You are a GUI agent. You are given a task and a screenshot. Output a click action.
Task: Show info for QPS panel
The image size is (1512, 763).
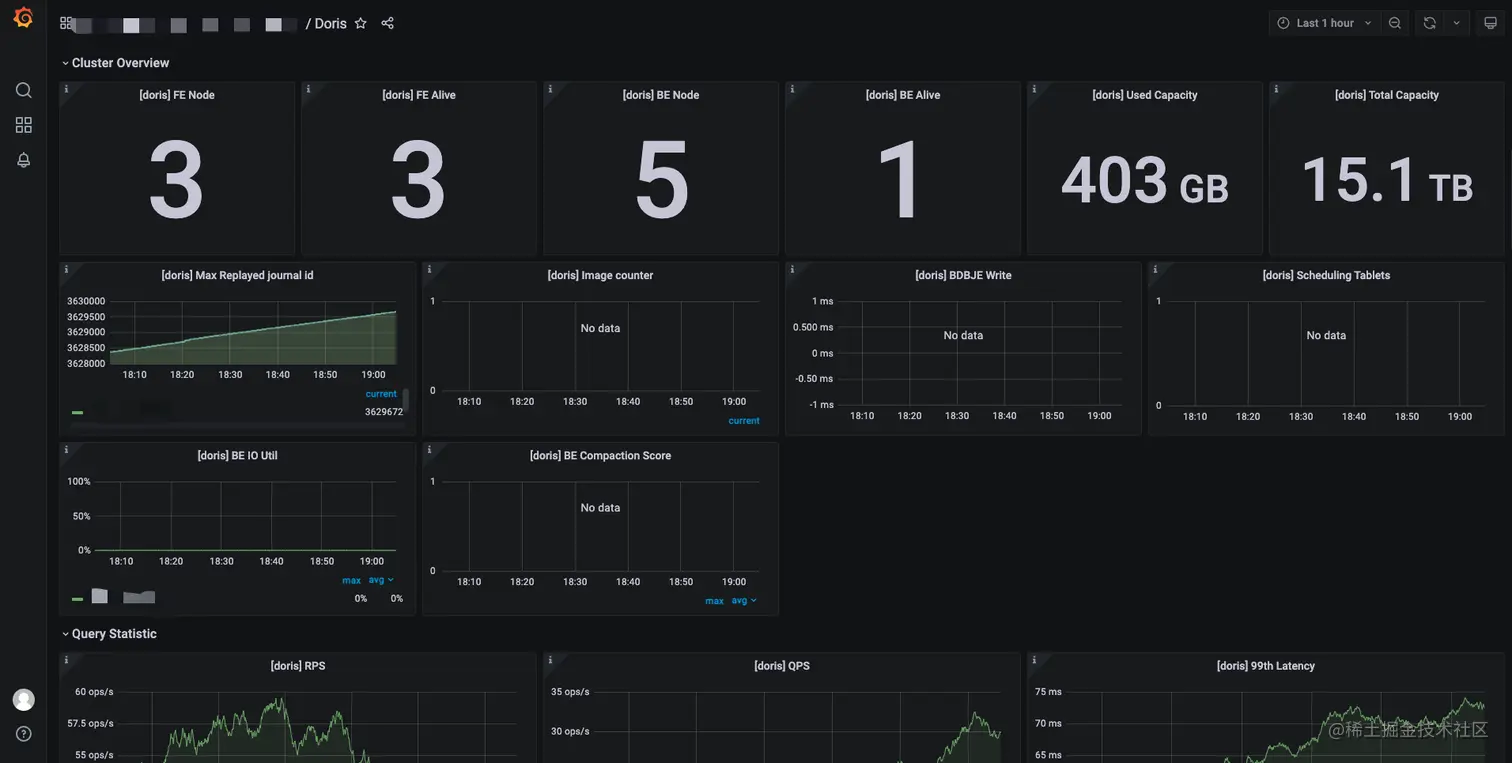(x=550, y=660)
